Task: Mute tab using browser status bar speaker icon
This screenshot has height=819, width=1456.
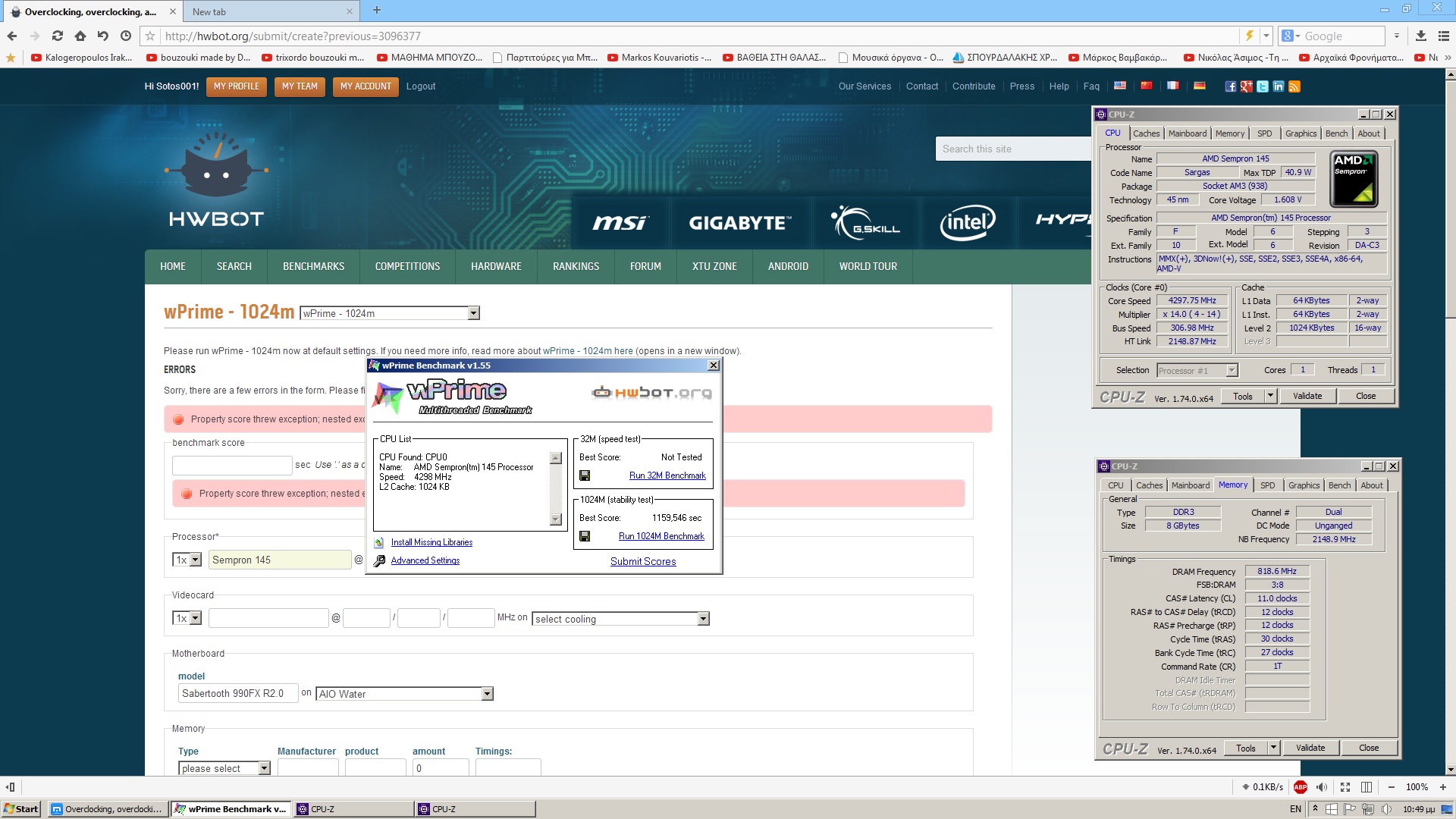Action: [x=1322, y=786]
